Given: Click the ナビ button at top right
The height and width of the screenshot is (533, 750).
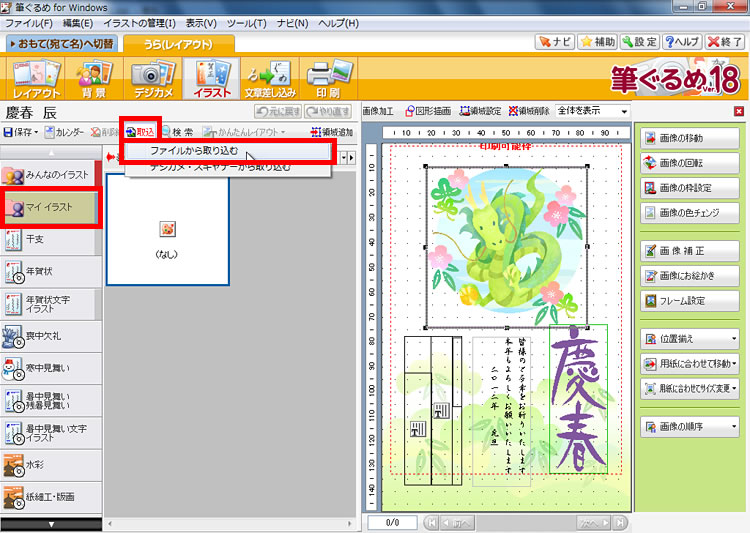Looking at the screenshot, I should pyautogui.click(x=554, y=42).
